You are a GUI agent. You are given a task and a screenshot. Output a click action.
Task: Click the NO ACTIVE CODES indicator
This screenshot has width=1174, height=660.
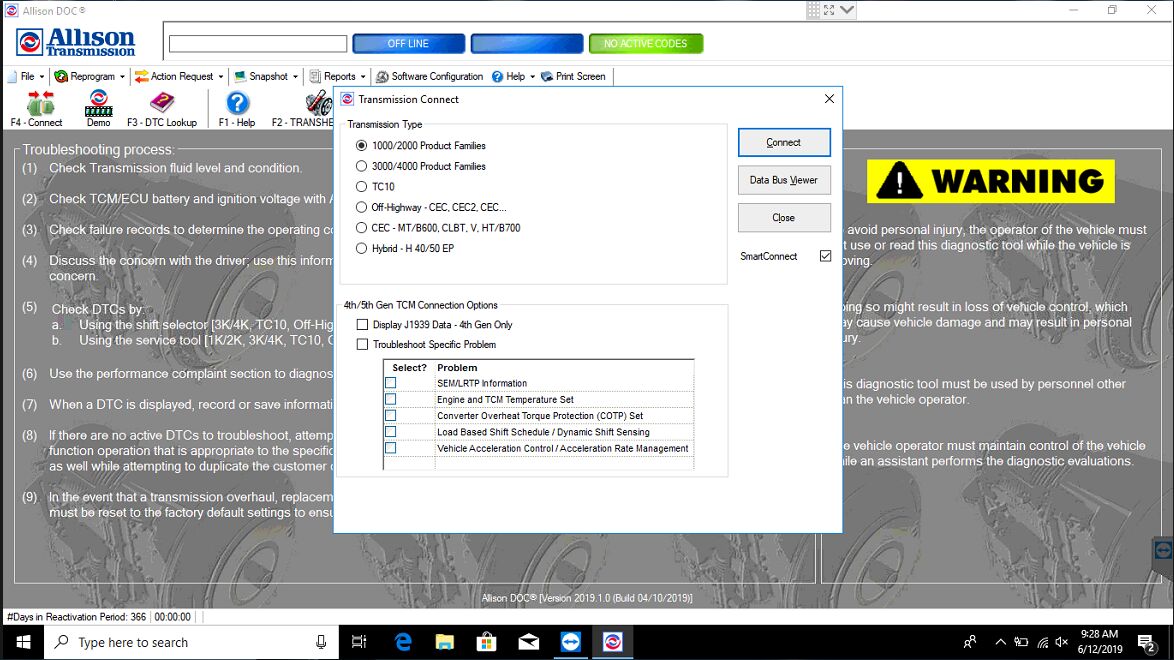tap(646, 43)
